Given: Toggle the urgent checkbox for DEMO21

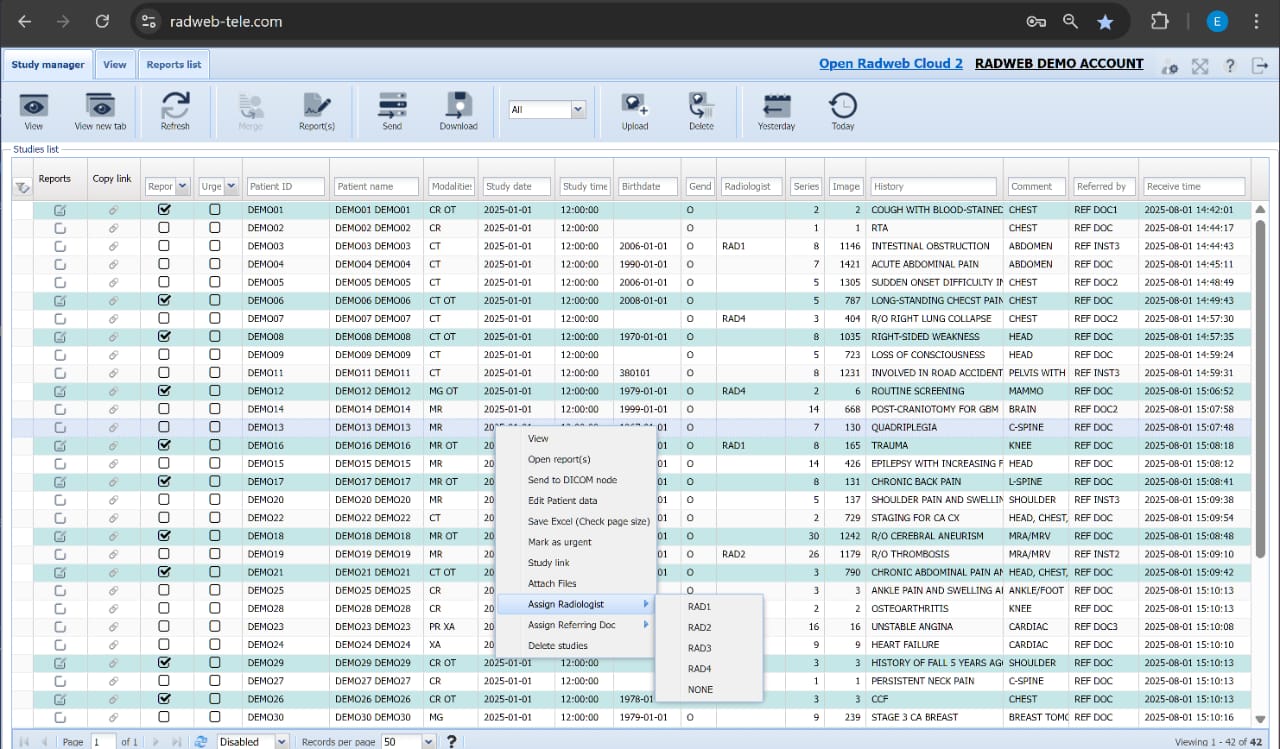Looking at the screenshot, I should coord(215,572).
